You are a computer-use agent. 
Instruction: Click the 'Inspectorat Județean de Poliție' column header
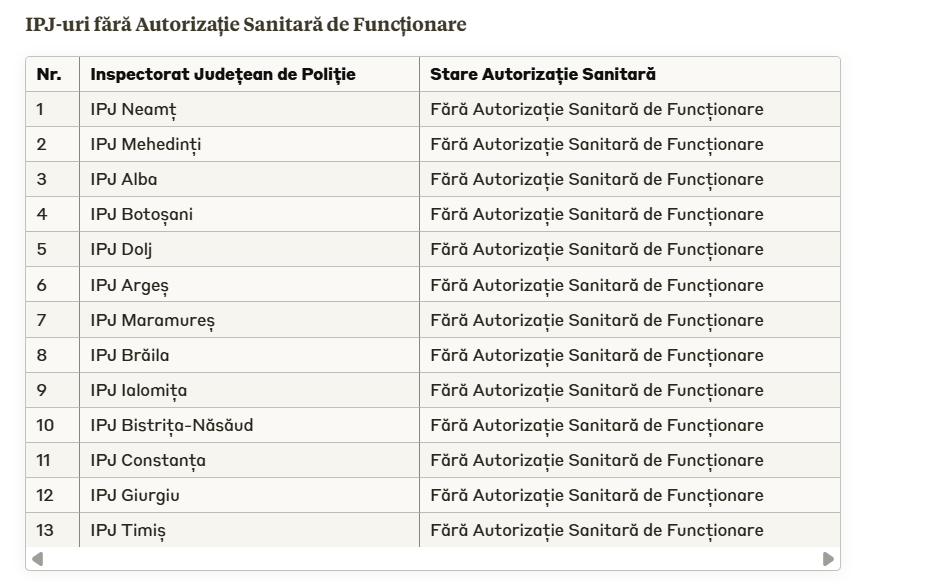pyautogui.click(x=223, y=74)
